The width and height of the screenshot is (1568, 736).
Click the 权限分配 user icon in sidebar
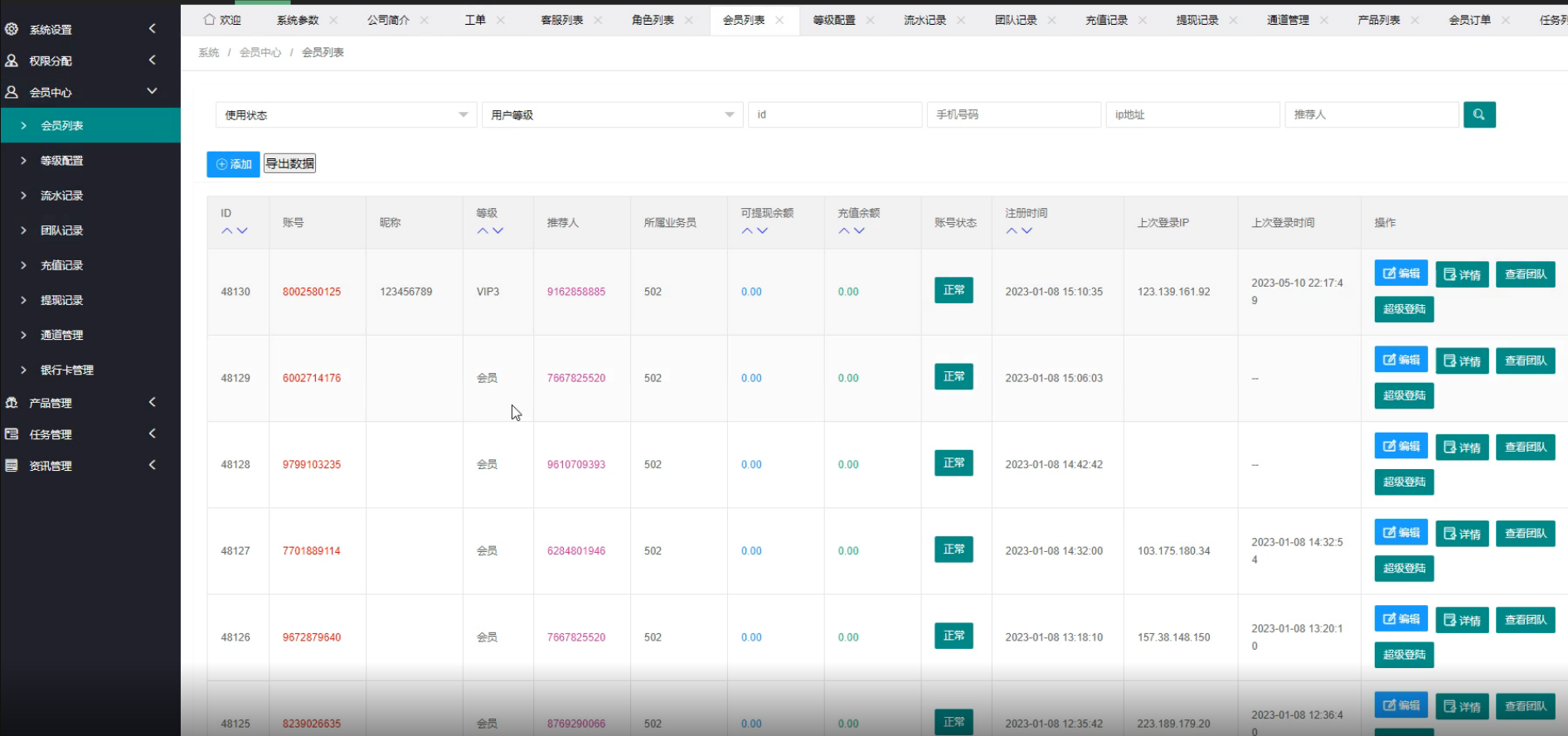(x=12, y=61)
